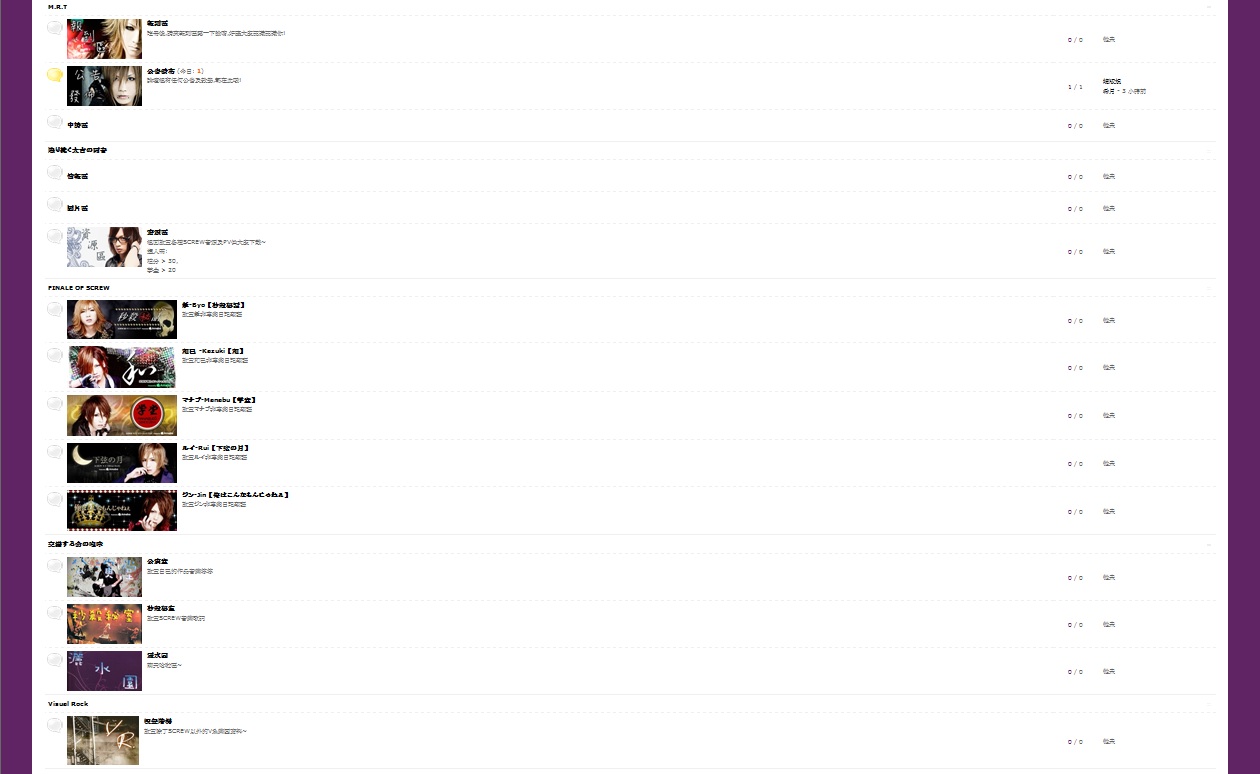The width and height of the screenshot is (1260, 774).
Task: Collapse the M.R.T category section
Action: coord(1209,7)
